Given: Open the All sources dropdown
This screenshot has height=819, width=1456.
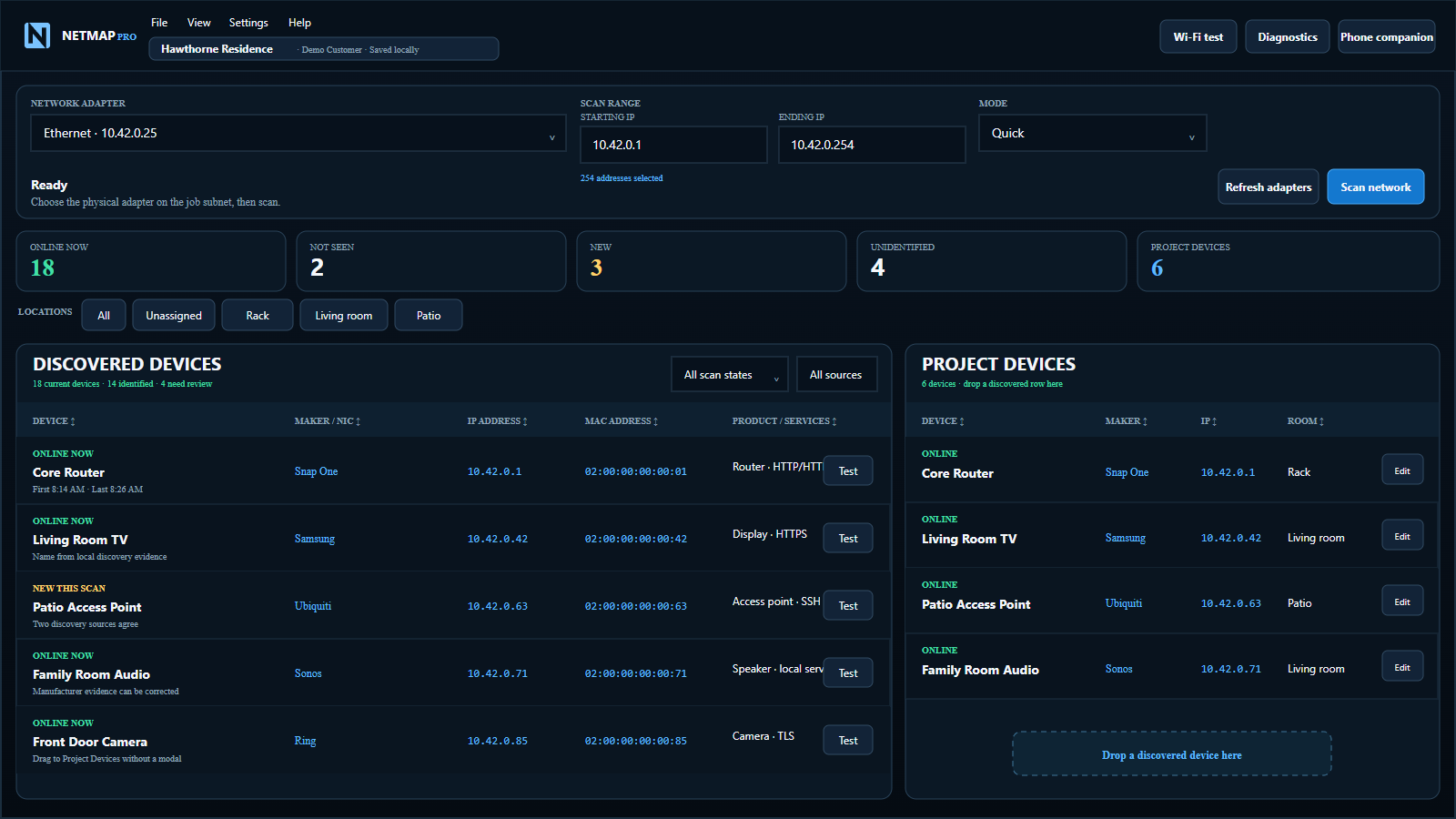Looking at the screenshot, I should tap(836, 374).
